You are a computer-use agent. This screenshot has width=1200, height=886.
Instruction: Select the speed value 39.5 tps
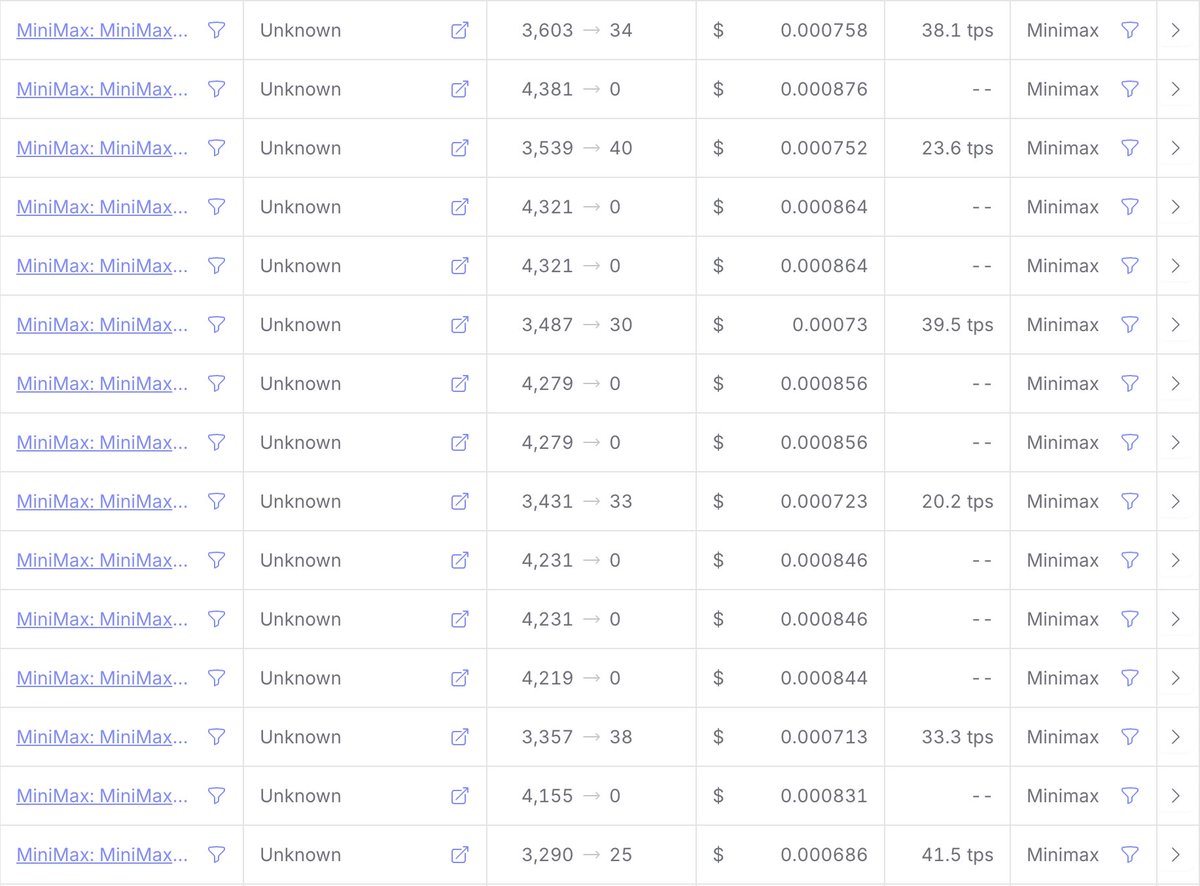(958, 325)
